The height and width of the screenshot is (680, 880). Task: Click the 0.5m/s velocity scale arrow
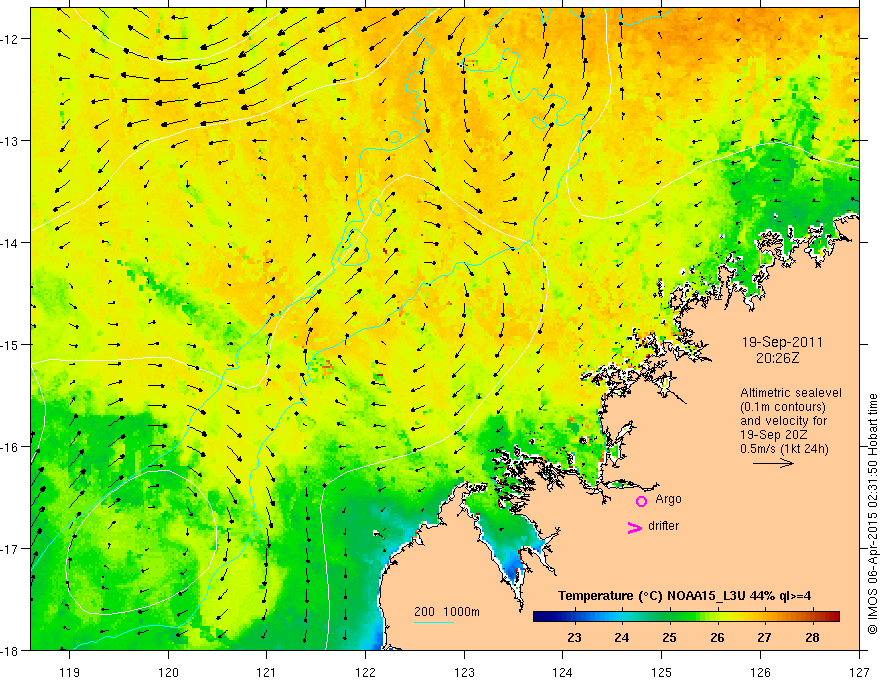[x=773, y=463]
